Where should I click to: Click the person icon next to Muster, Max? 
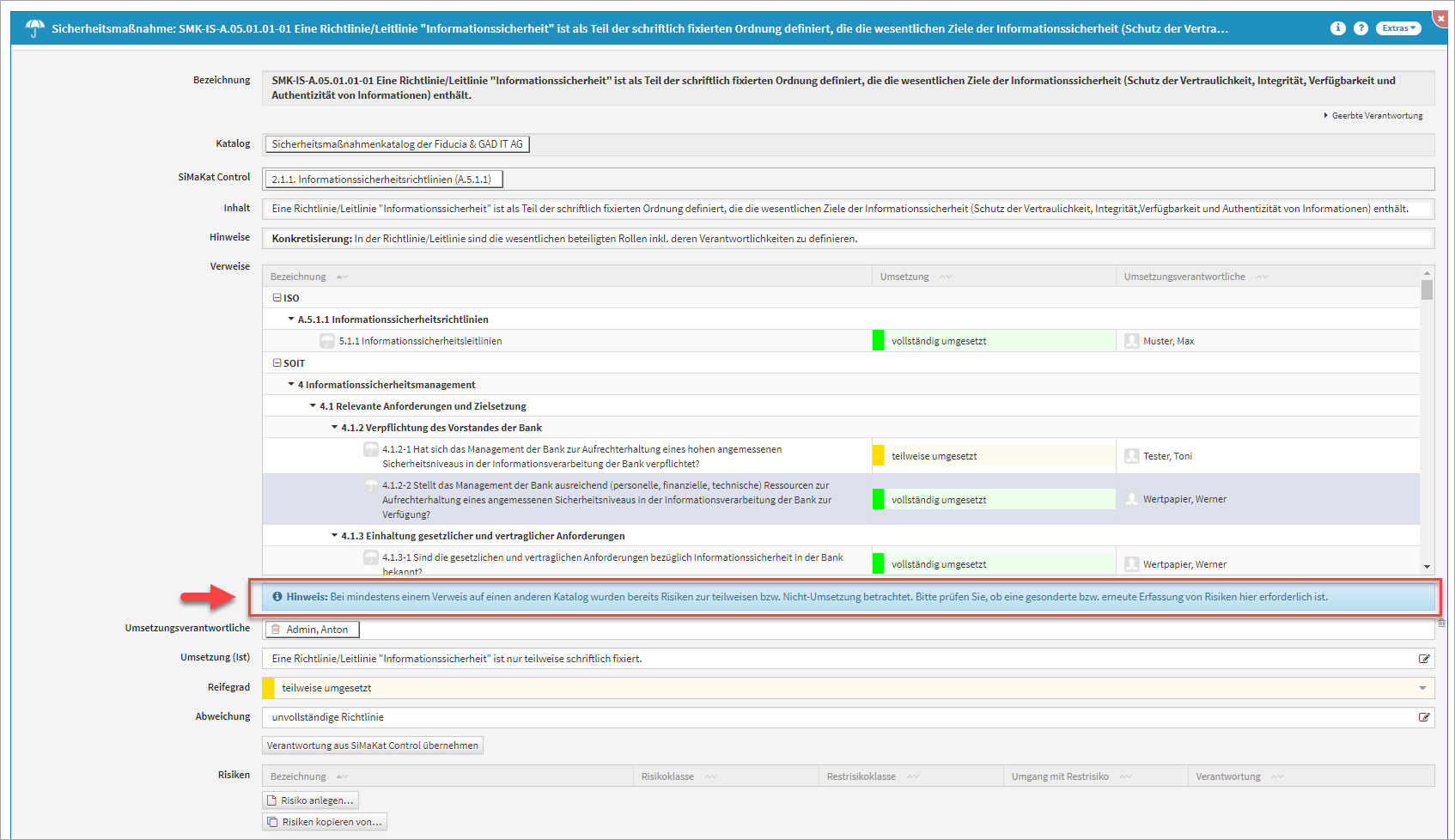[1132, 341]
